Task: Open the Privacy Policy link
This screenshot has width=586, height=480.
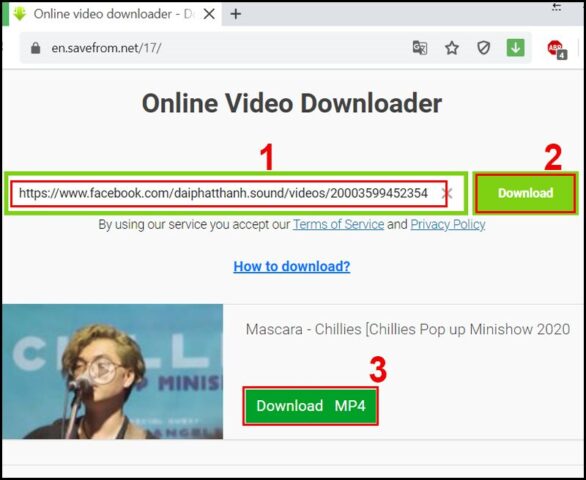Action: (x=448, y=224)
